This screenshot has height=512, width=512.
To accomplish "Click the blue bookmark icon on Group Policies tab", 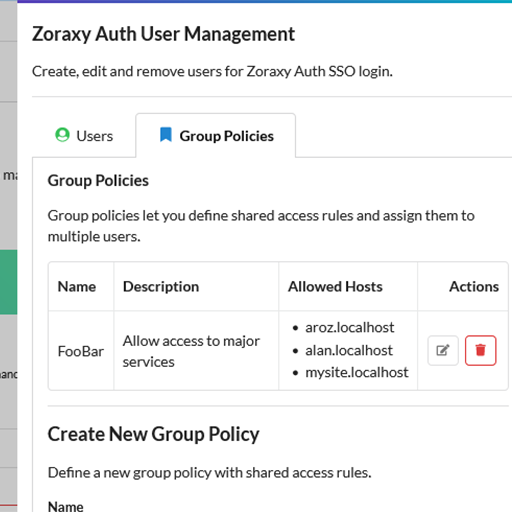I will (166, 135).
